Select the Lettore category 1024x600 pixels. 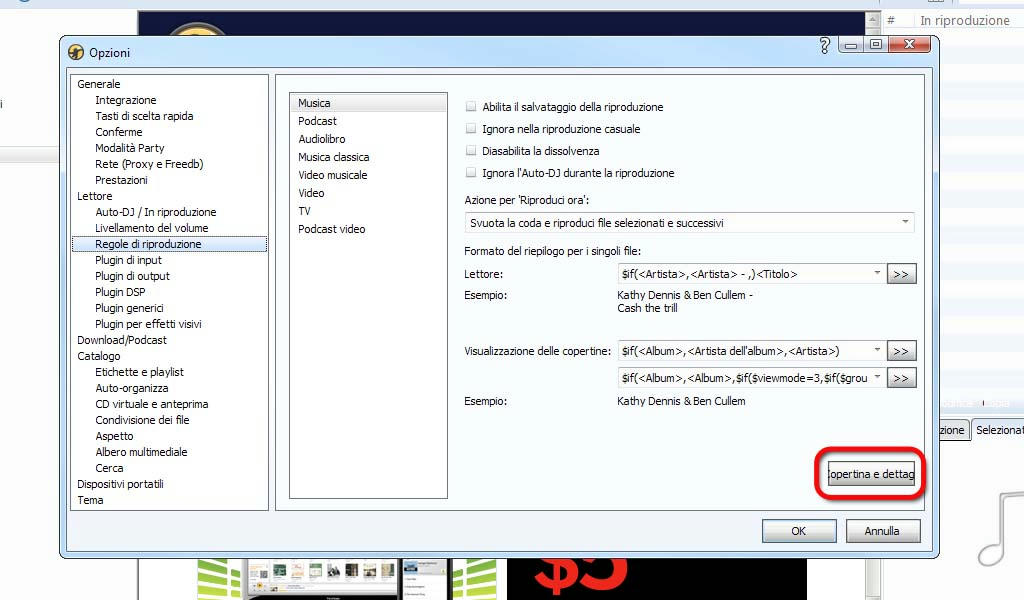pyautogui.click(x=95, y=196)
